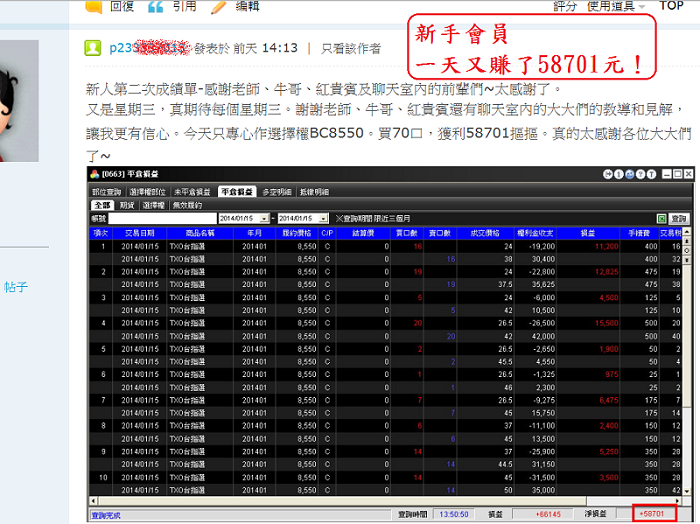Viewport: 700px width, 524px height.
Task: Switch to the 抵繳明細 tab
Action: [314, 192]
